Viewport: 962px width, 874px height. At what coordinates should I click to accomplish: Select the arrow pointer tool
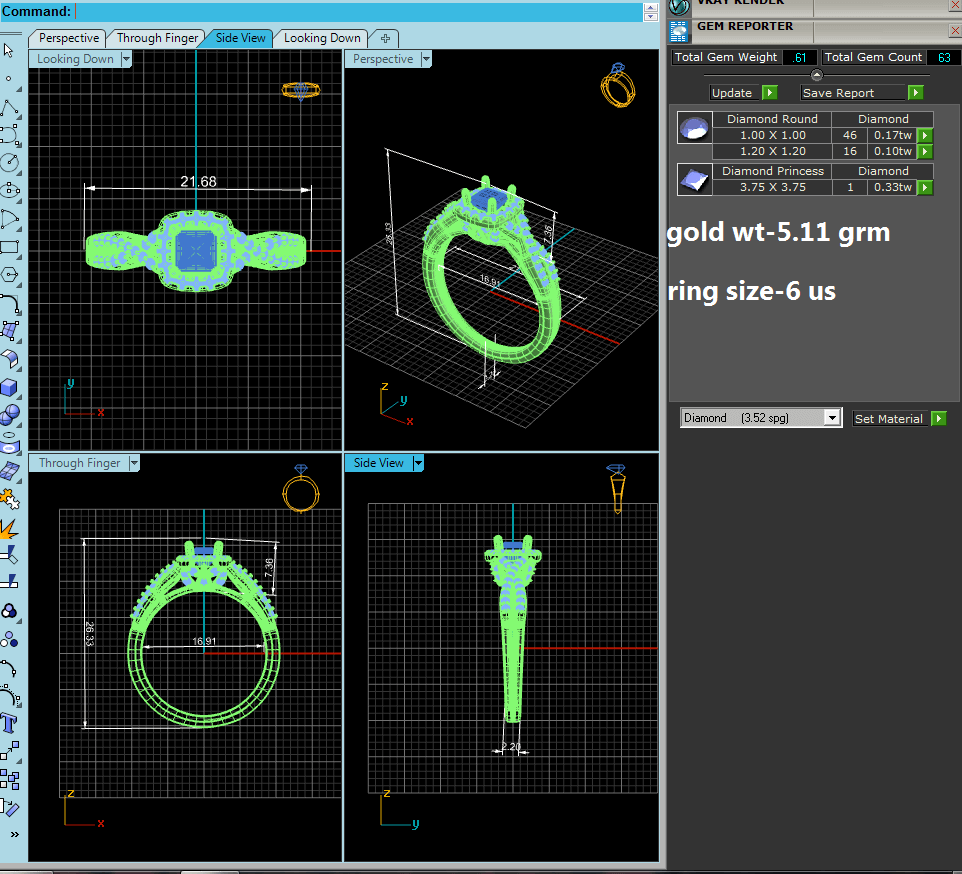point(9,50)
